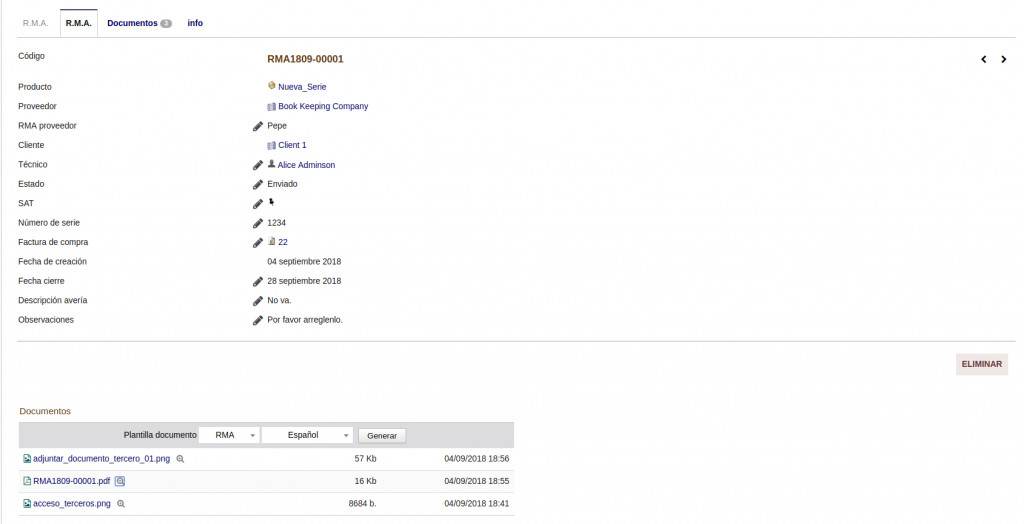
Task: Open the info tab
Action: (x=195, y=23)
